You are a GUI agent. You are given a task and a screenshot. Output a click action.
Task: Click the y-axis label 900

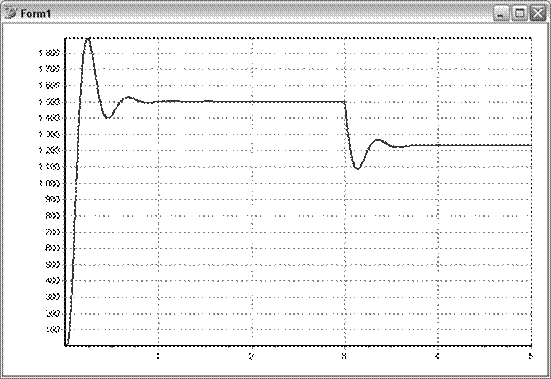click(x=53, y=199)
